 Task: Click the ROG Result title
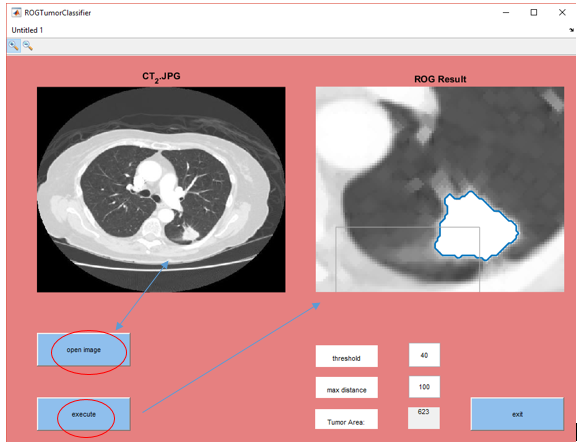pos(440,79)
